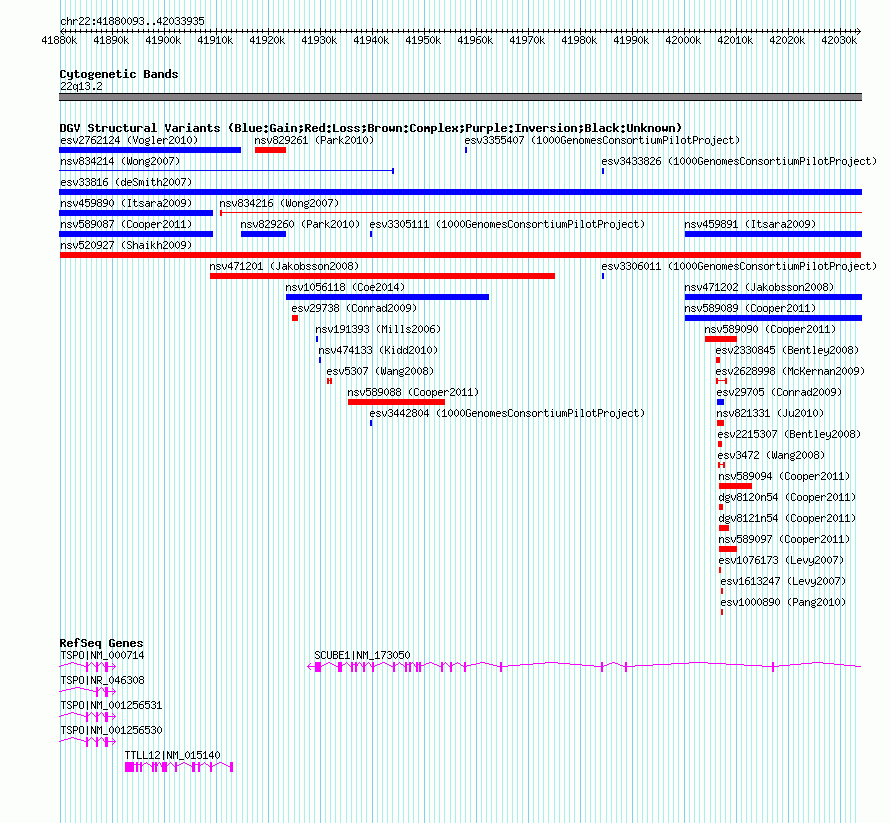Viewport: 890px width, 823px height.
Task: Collapse the DGV Structural Variants track
Action: tap(370, 128)
